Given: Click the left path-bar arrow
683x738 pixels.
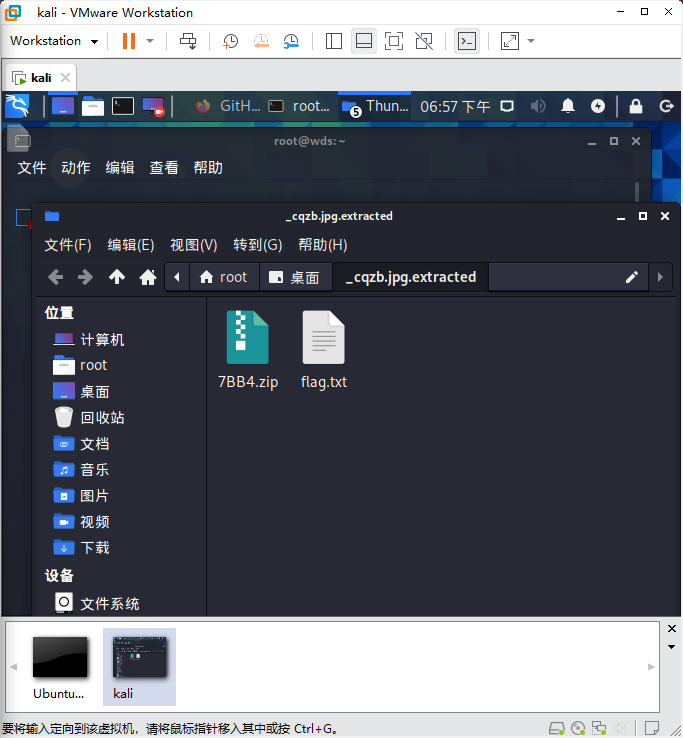Looking at the screenshot, I should click(x=177, y=277).
